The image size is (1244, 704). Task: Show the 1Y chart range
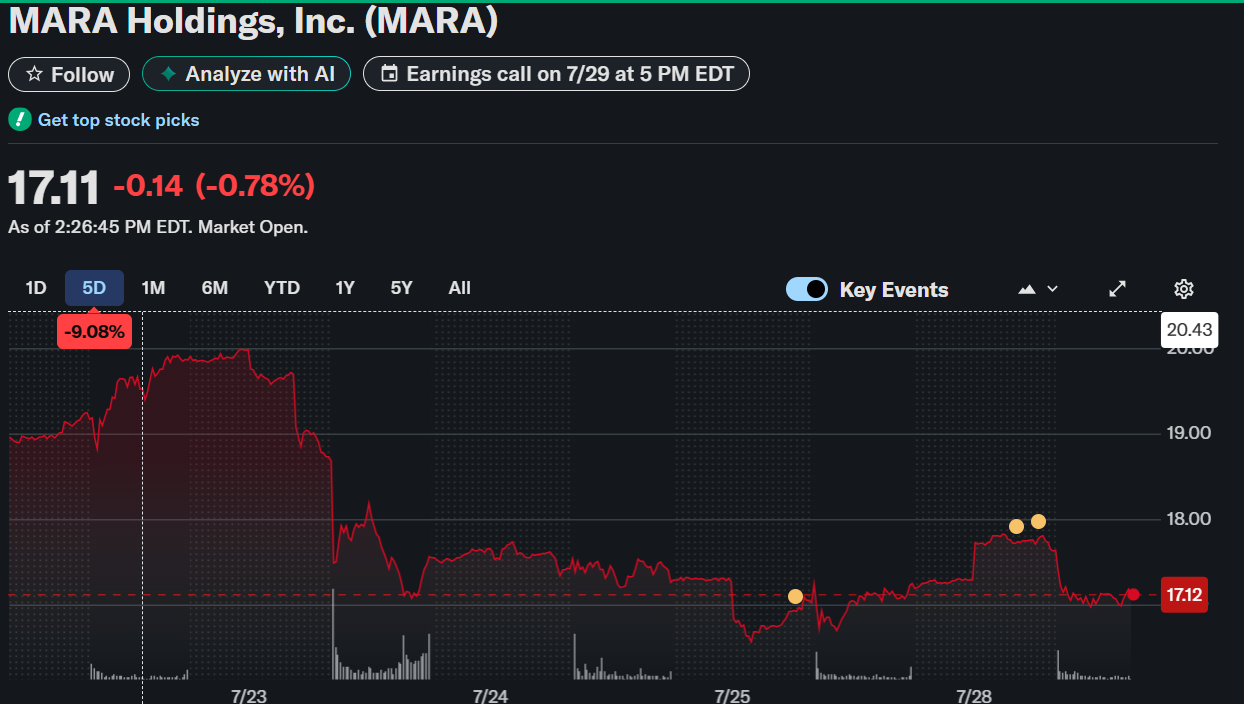[x=345, y=288]
